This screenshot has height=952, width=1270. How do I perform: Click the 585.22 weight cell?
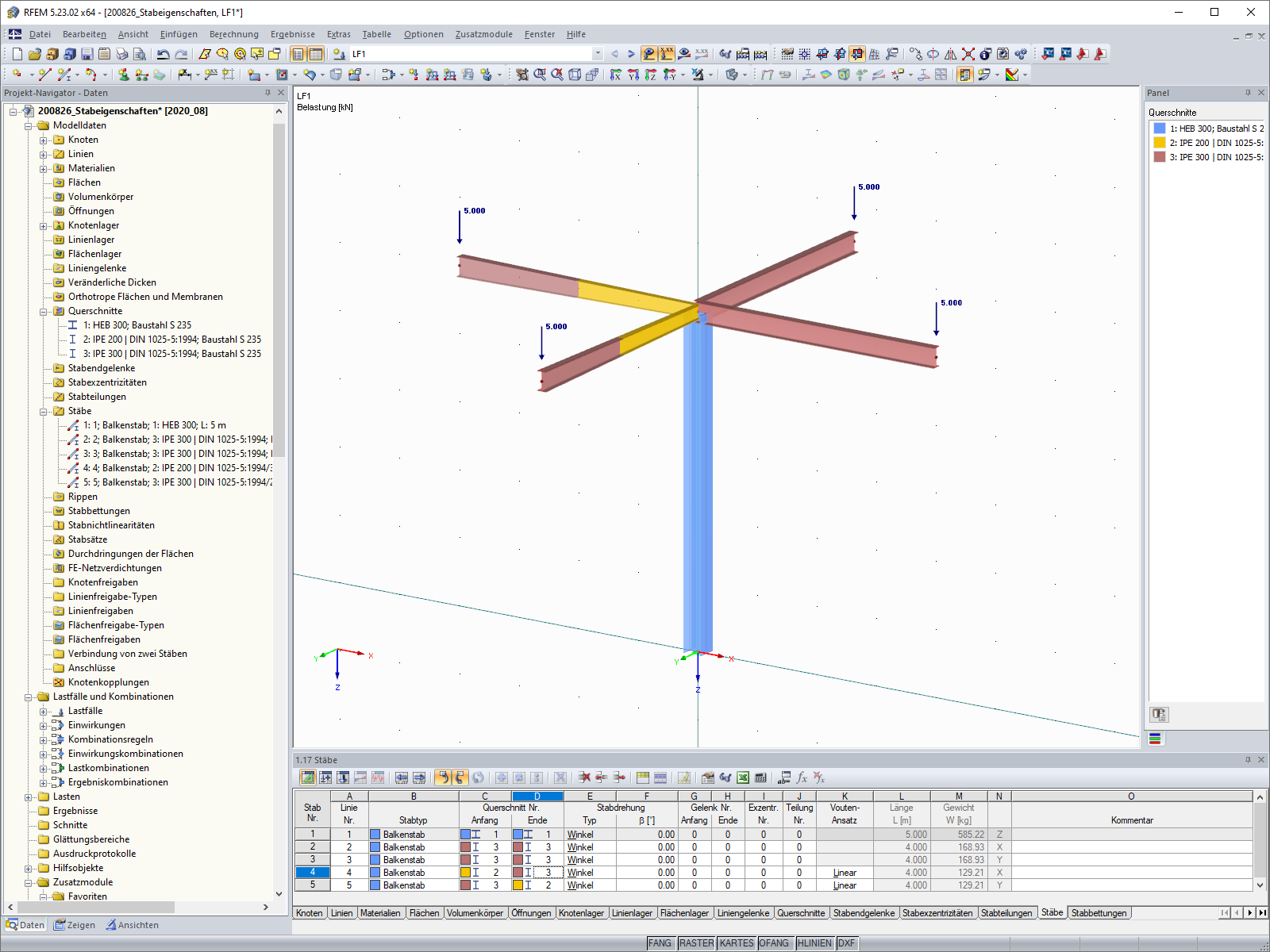pyautogui.click(x=959, y=835)
